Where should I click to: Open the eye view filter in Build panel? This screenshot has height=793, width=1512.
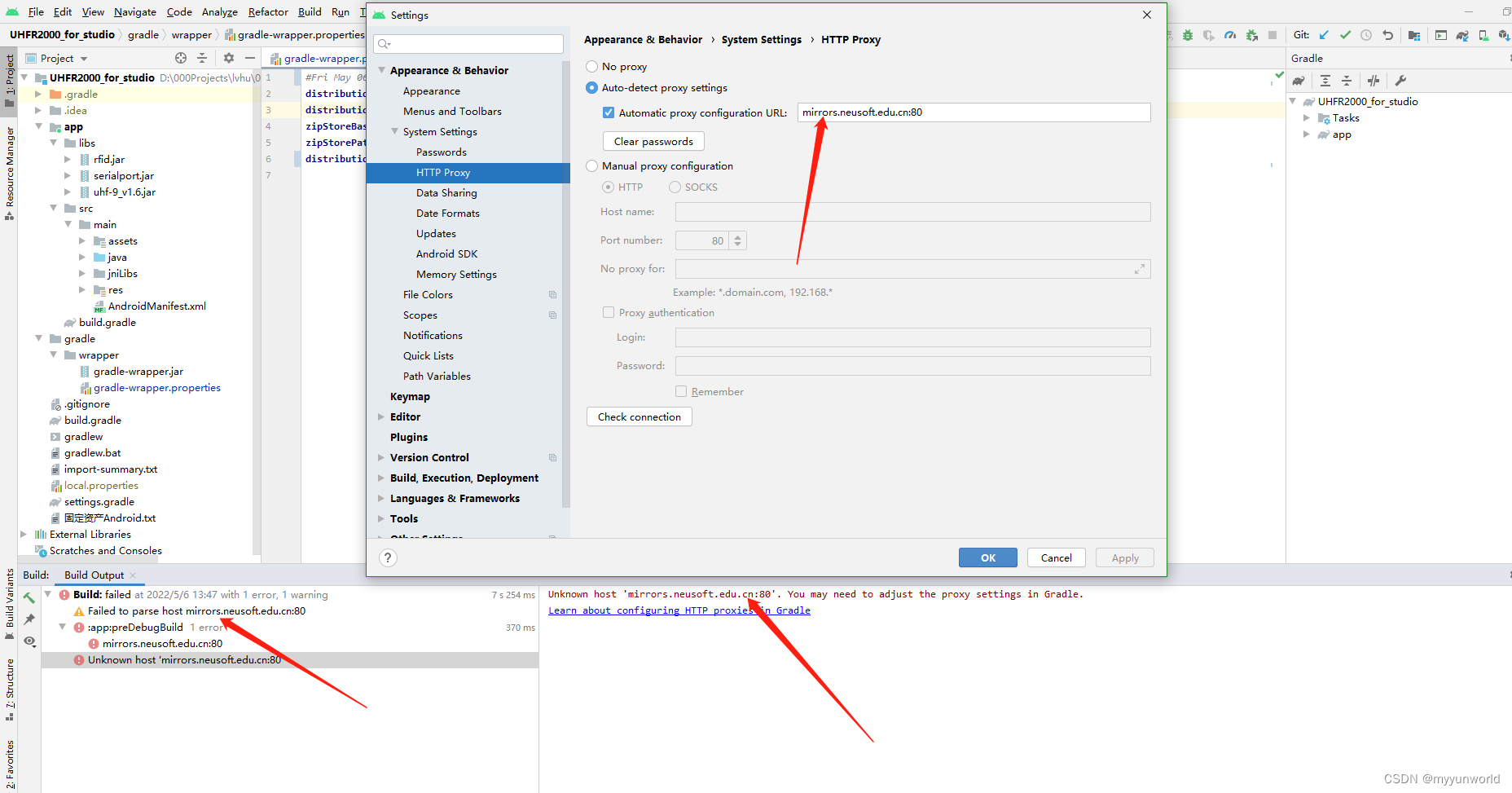(29, 641)
